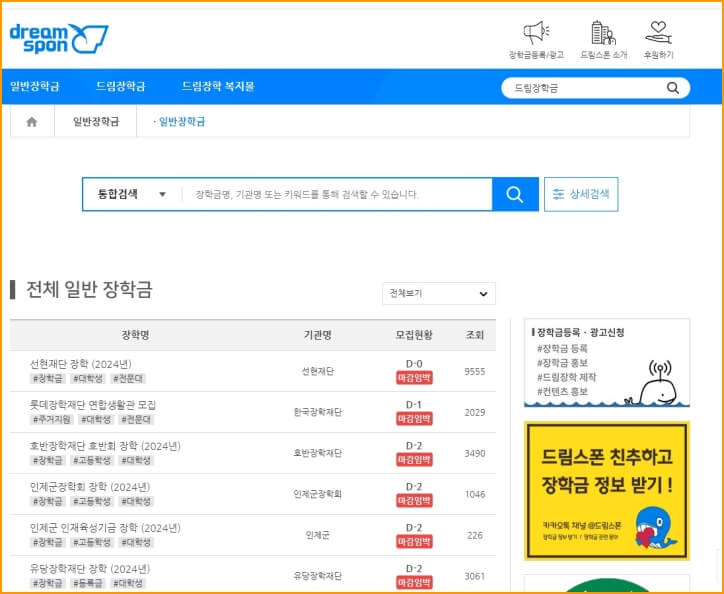Click the main scholarship search input field
This screenshot has height=594, width=724.
tap(337, 194)
